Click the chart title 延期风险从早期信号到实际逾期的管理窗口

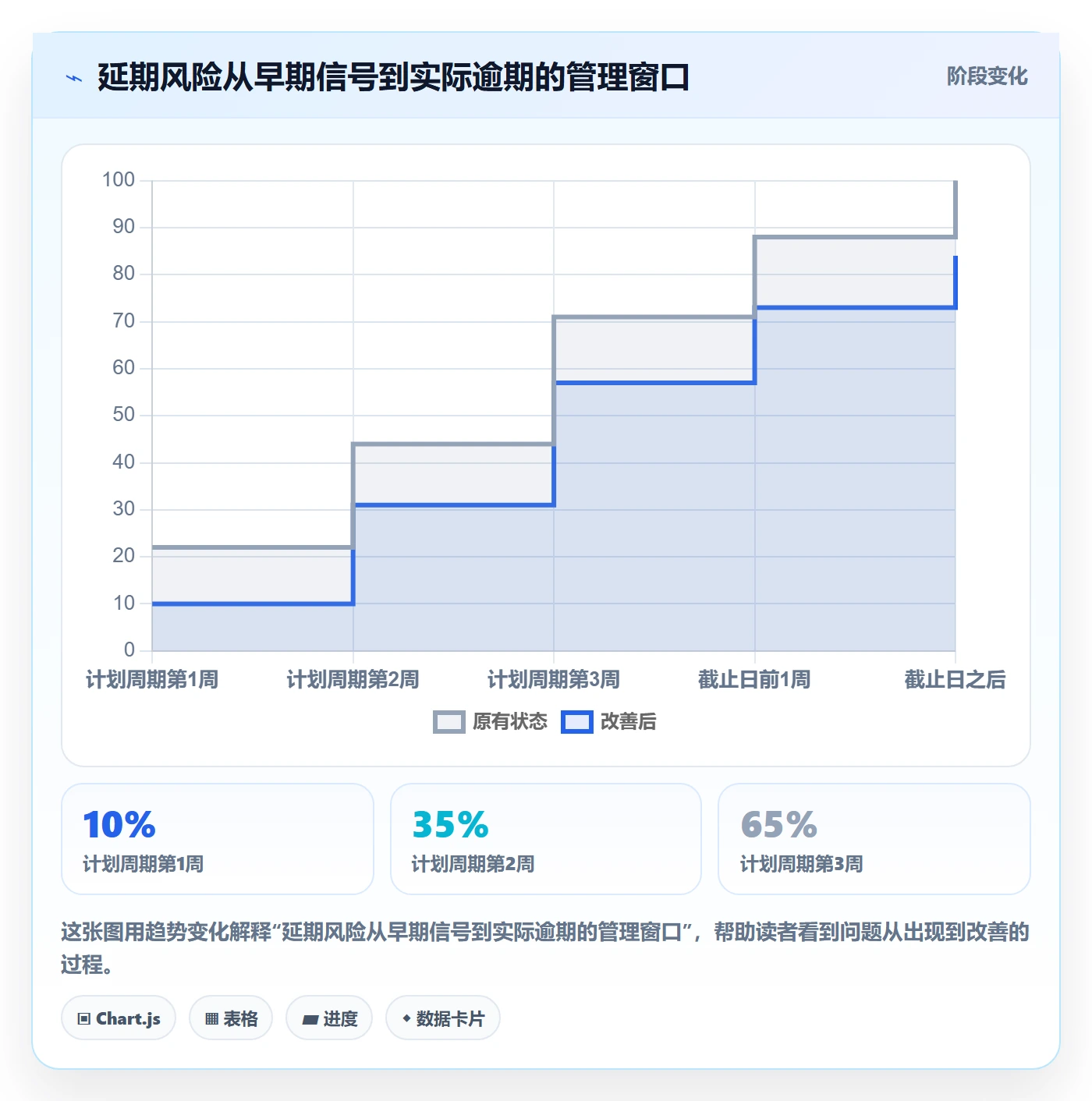point(394,78)
